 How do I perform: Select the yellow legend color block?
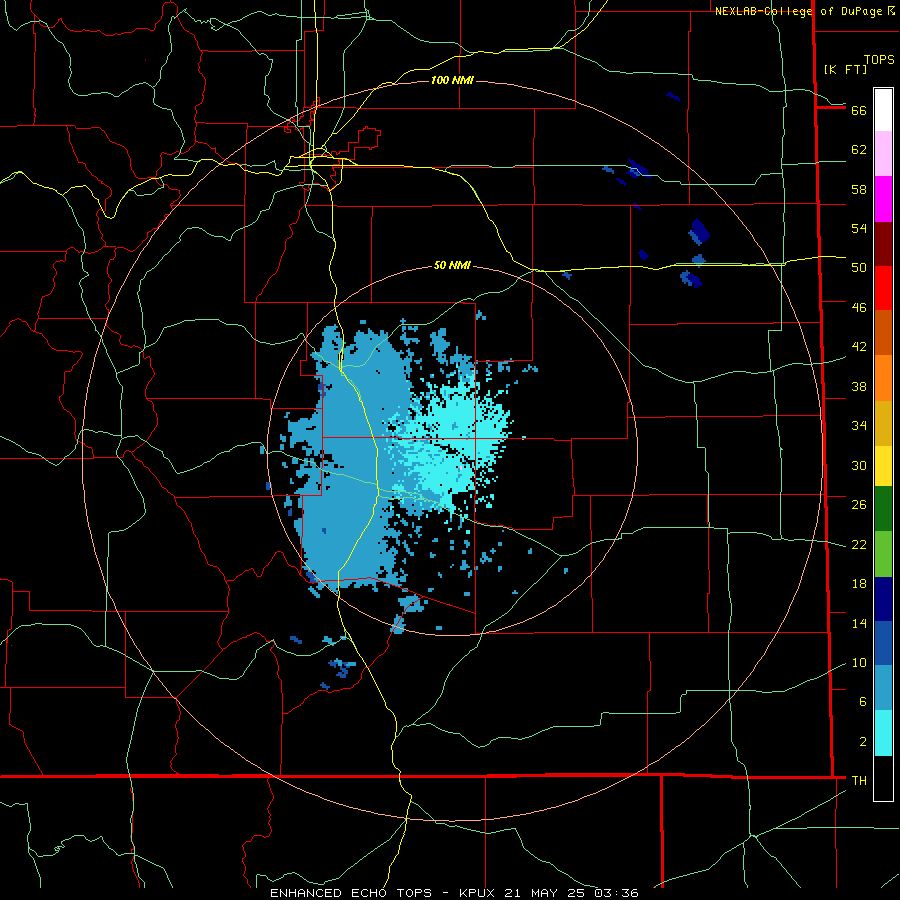coord(883,466)
